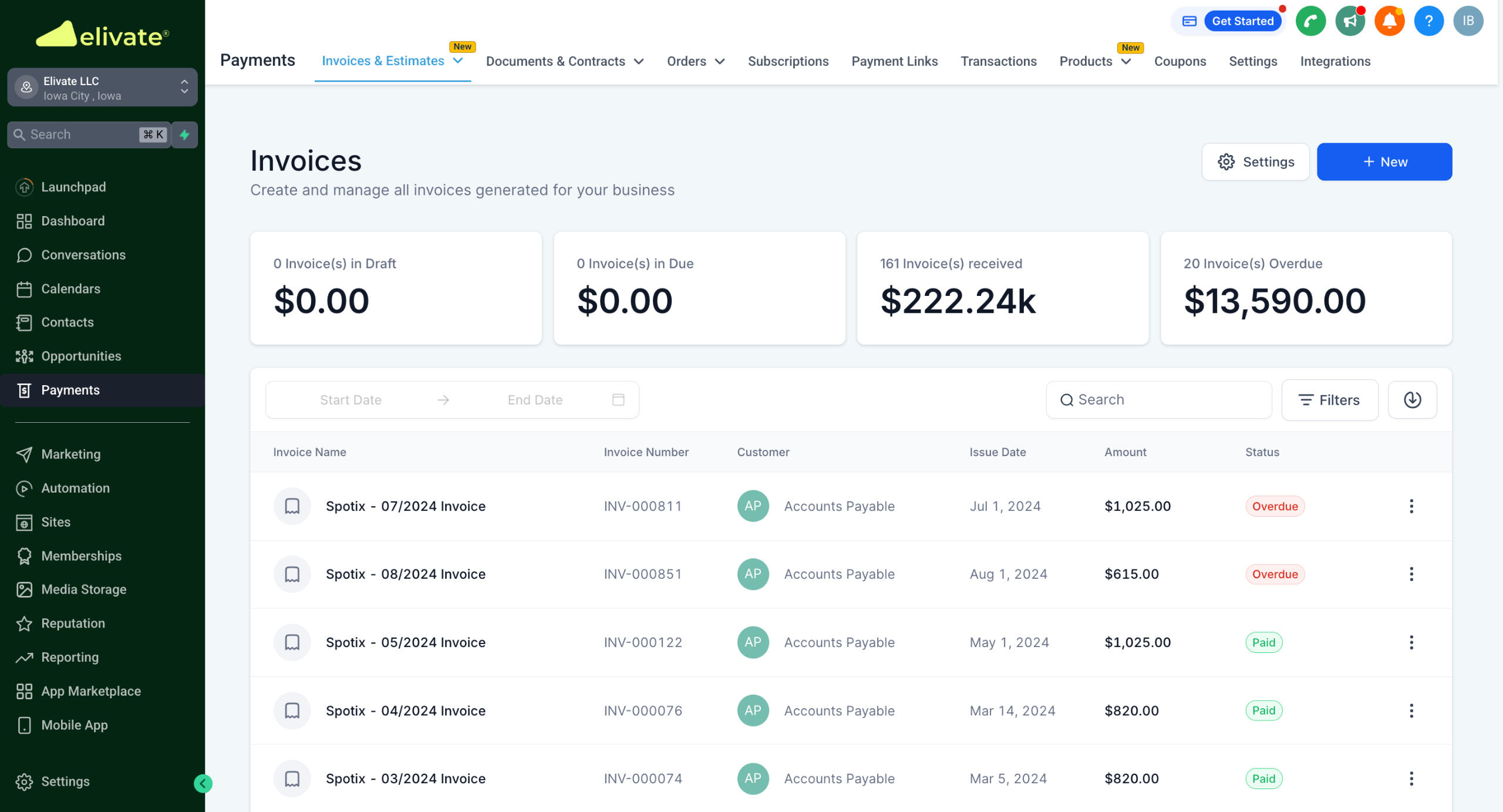Click the blue help question mark icon

pyautogui.click(x=1428, y=21)
